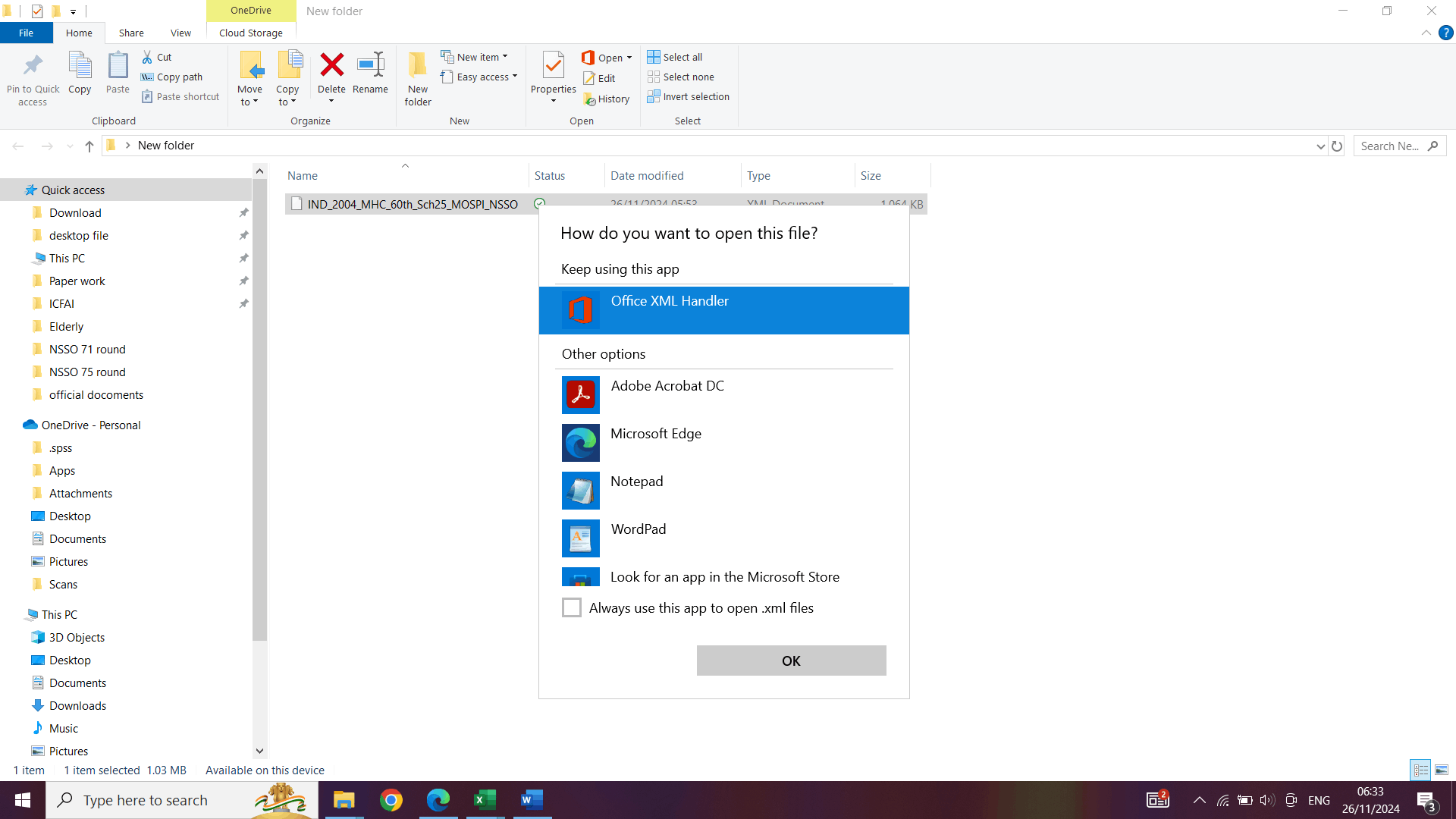
Task: Check Always use this app checkbox
Action: click(x=572, y=607)
